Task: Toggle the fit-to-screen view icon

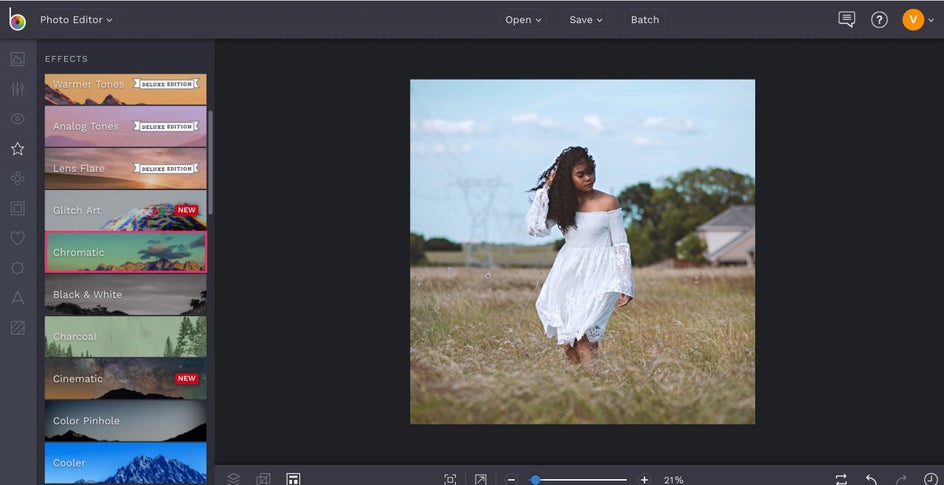Action: coord(450,480)
